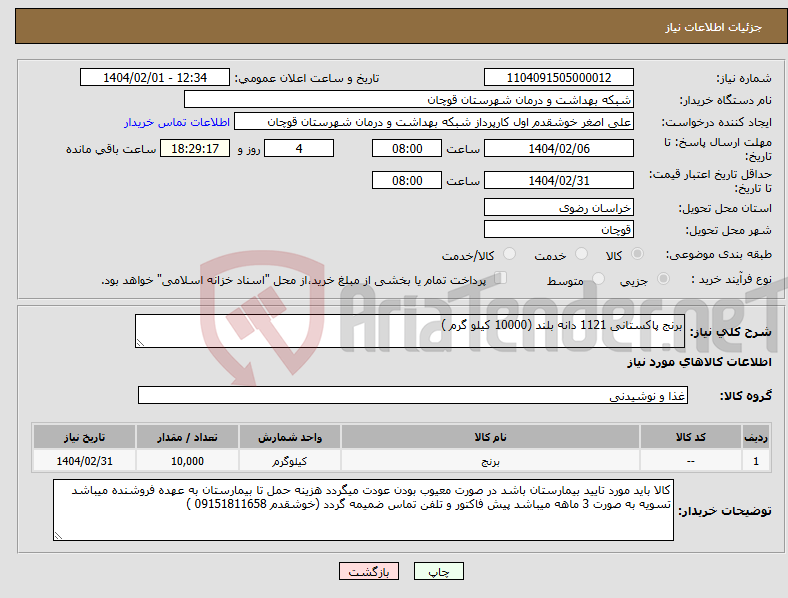The height and width of the screenshot is (598, 788).
Task: Click the واحد شمارش column header
Action: tap(290, 437)
